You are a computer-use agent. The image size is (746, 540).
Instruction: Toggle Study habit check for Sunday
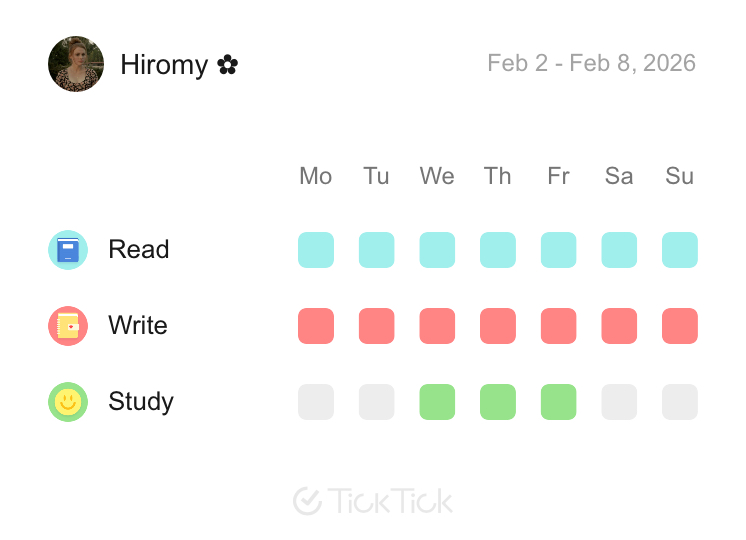point(680,402)
